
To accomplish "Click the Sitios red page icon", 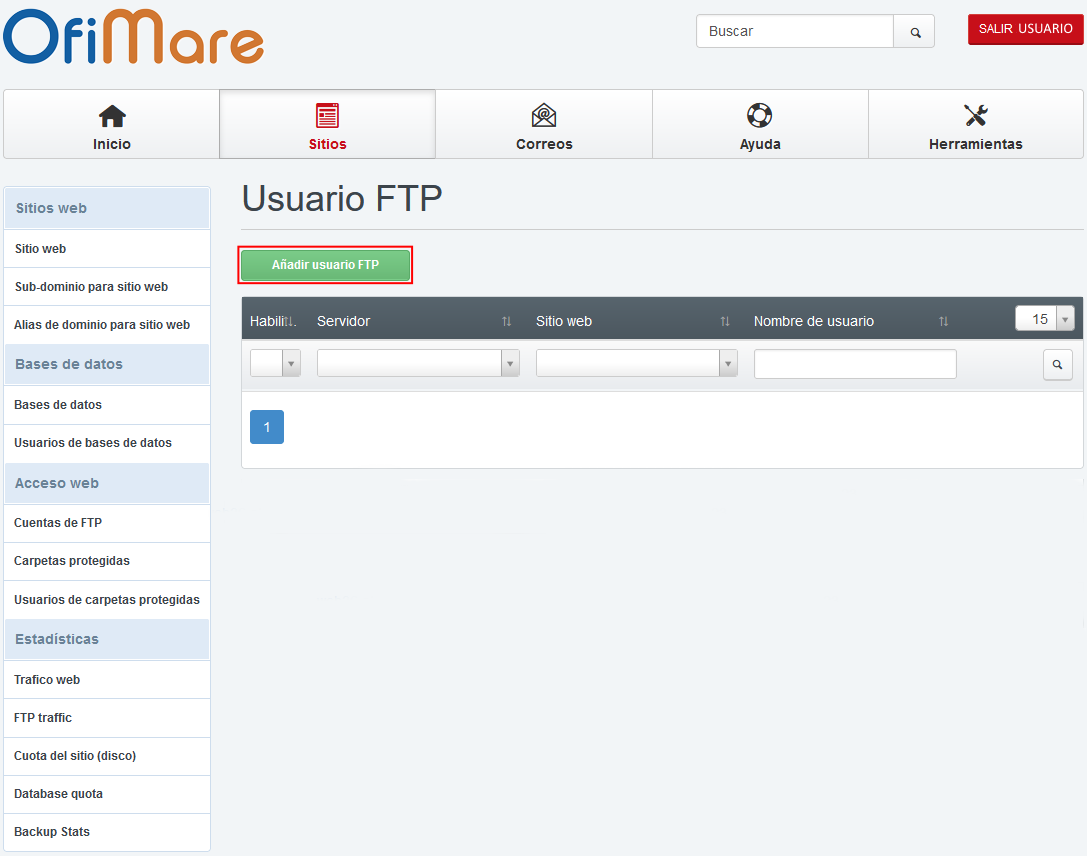I will 327,116.
